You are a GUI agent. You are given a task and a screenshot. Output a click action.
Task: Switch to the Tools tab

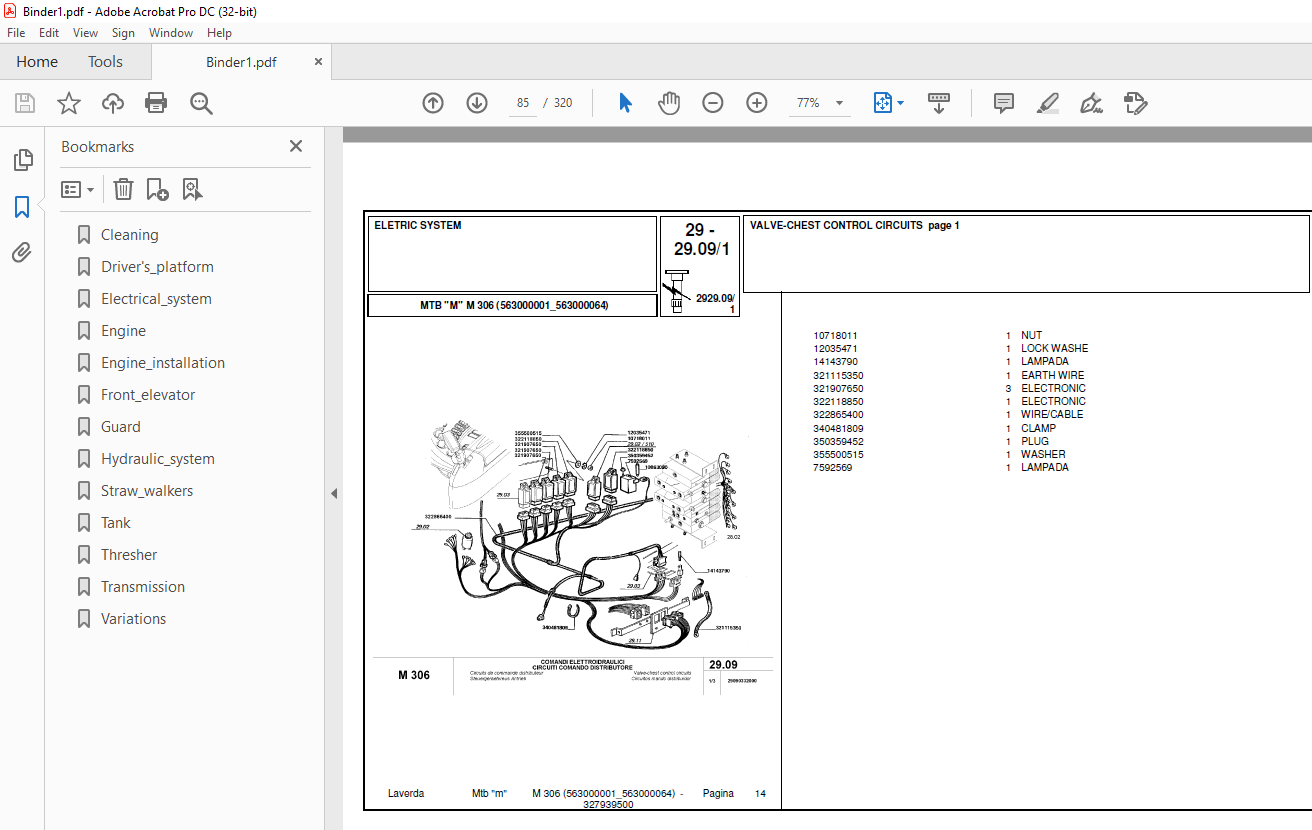point(105,62)
